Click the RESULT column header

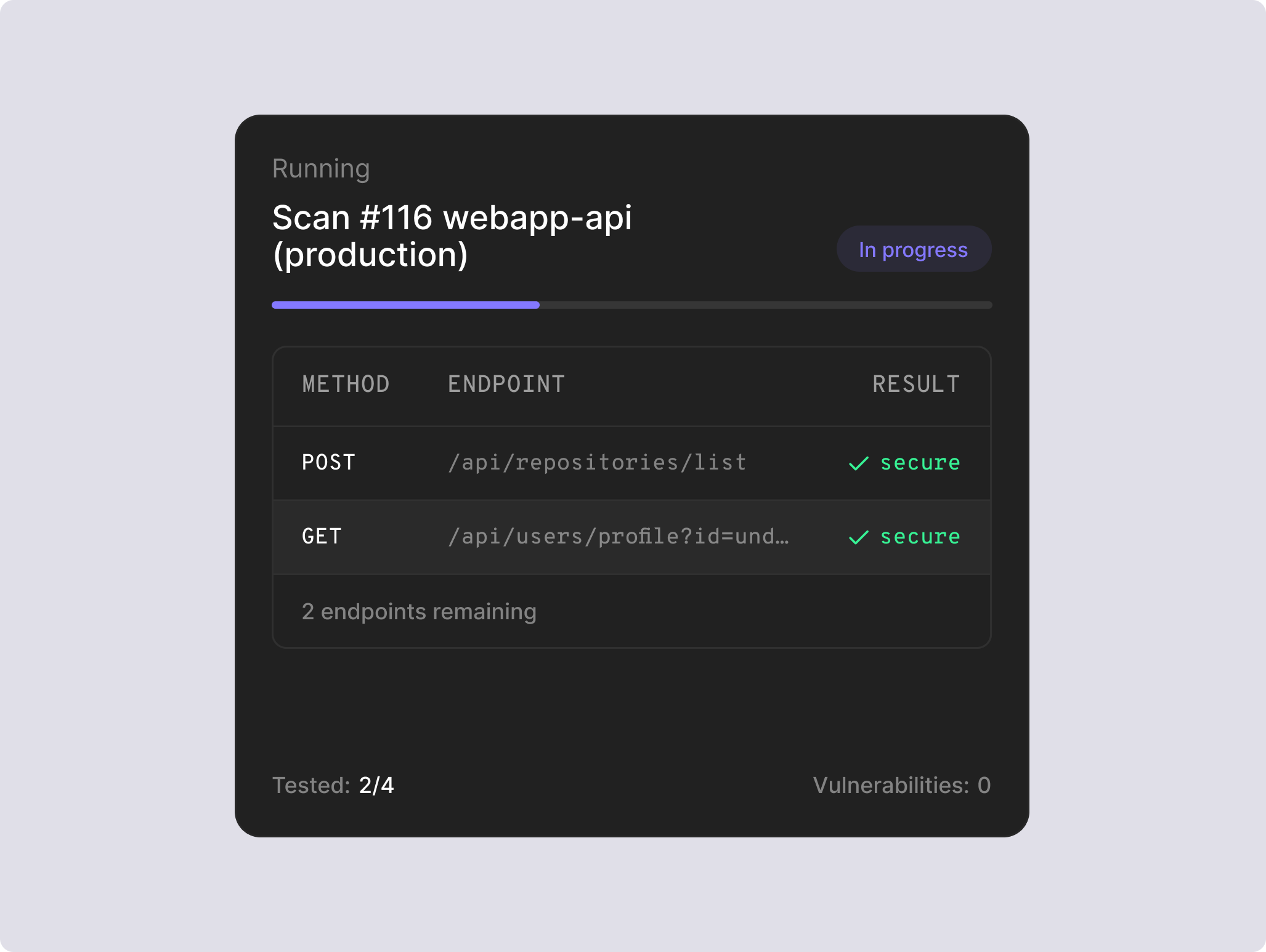(916, 384)
